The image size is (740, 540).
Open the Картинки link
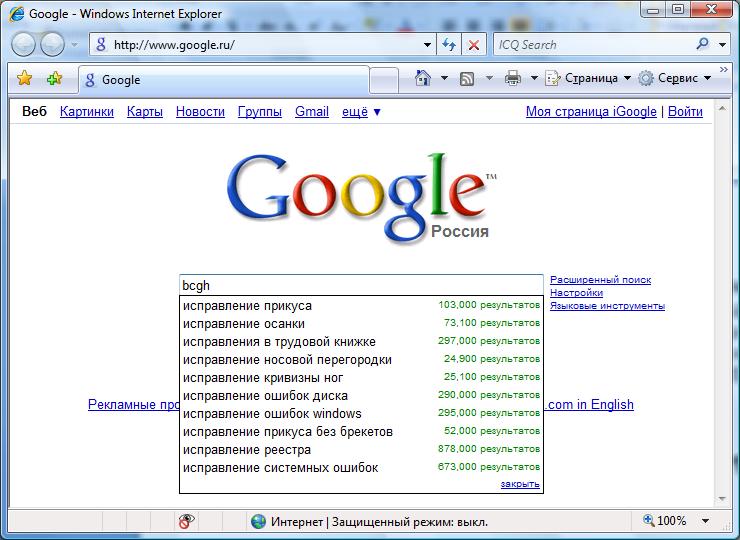87,111
